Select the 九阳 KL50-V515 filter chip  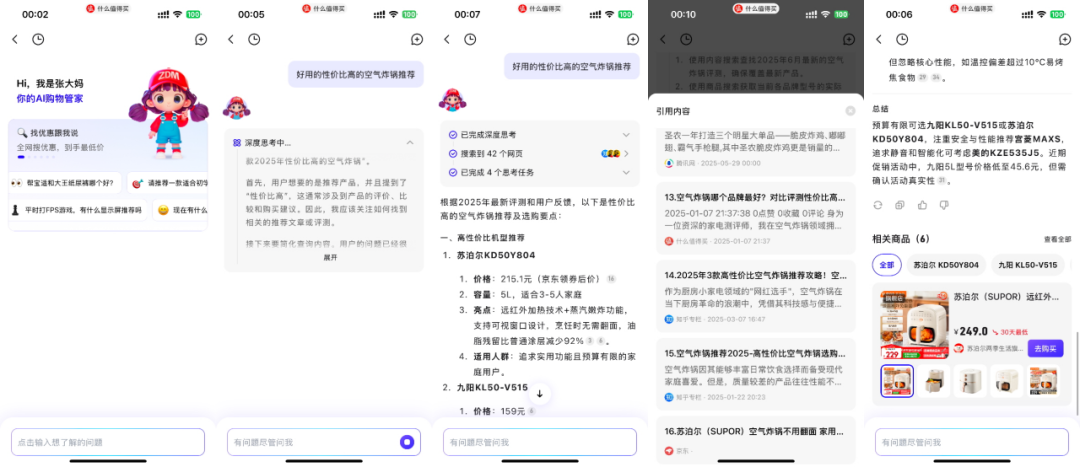1028,265
